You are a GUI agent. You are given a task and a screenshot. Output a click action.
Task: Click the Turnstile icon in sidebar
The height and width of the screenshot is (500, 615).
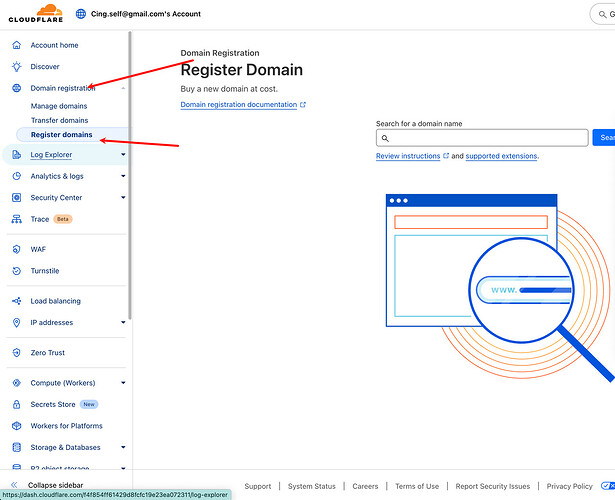click(16, 271)
